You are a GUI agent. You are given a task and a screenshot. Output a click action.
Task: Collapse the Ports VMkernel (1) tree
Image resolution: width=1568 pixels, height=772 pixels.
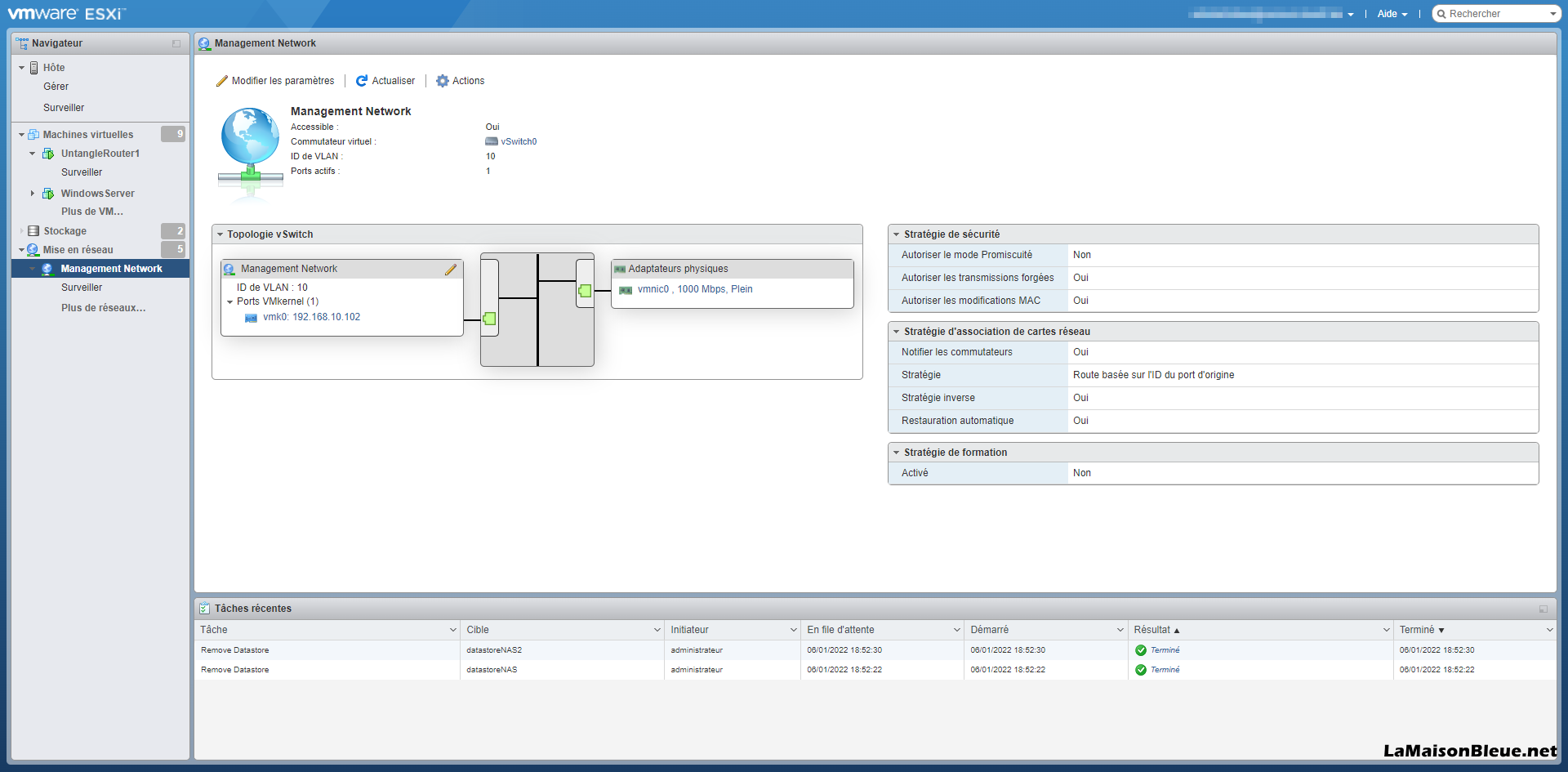[x=230, y=301]
